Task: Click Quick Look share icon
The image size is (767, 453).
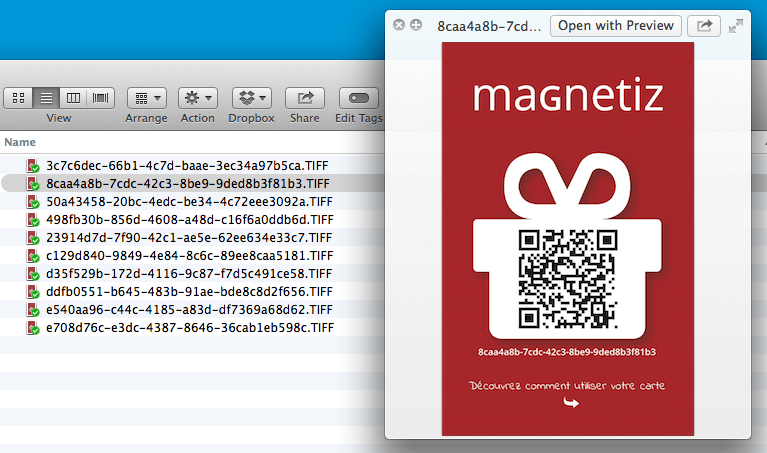Action: (x=705, y=26)
